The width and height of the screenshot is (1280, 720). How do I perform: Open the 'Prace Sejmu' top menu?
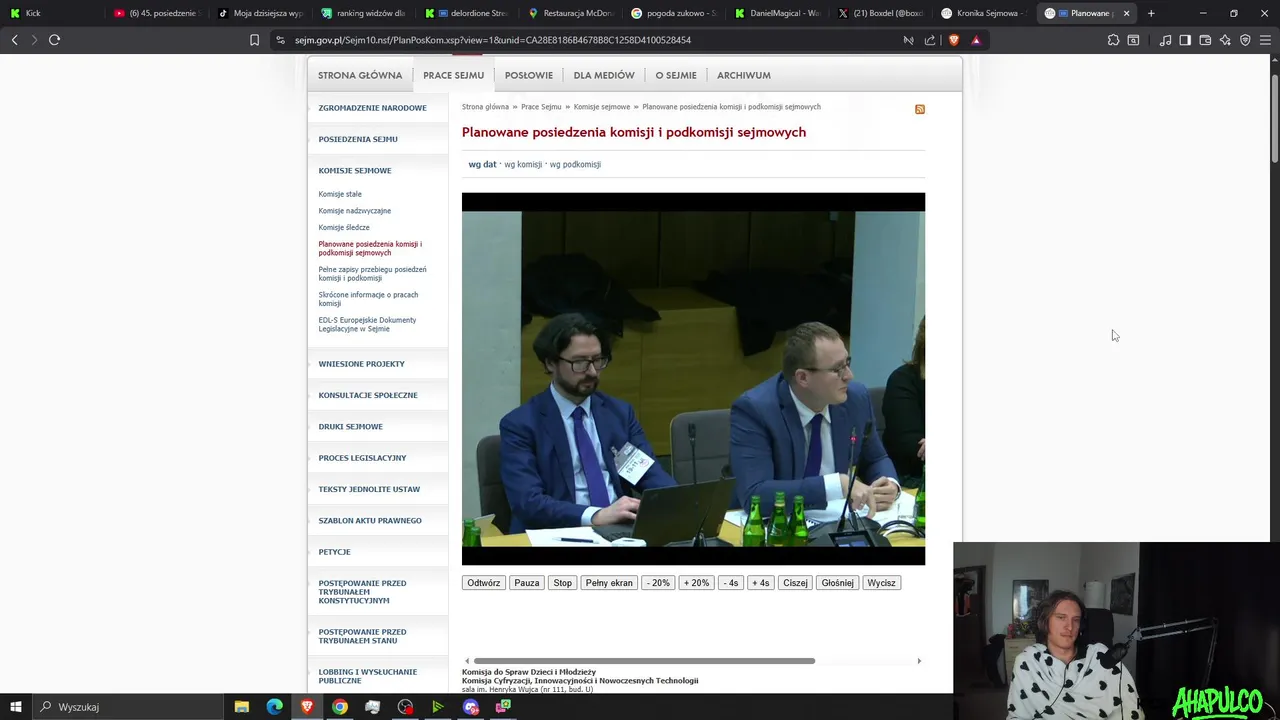tap(453, 75)
